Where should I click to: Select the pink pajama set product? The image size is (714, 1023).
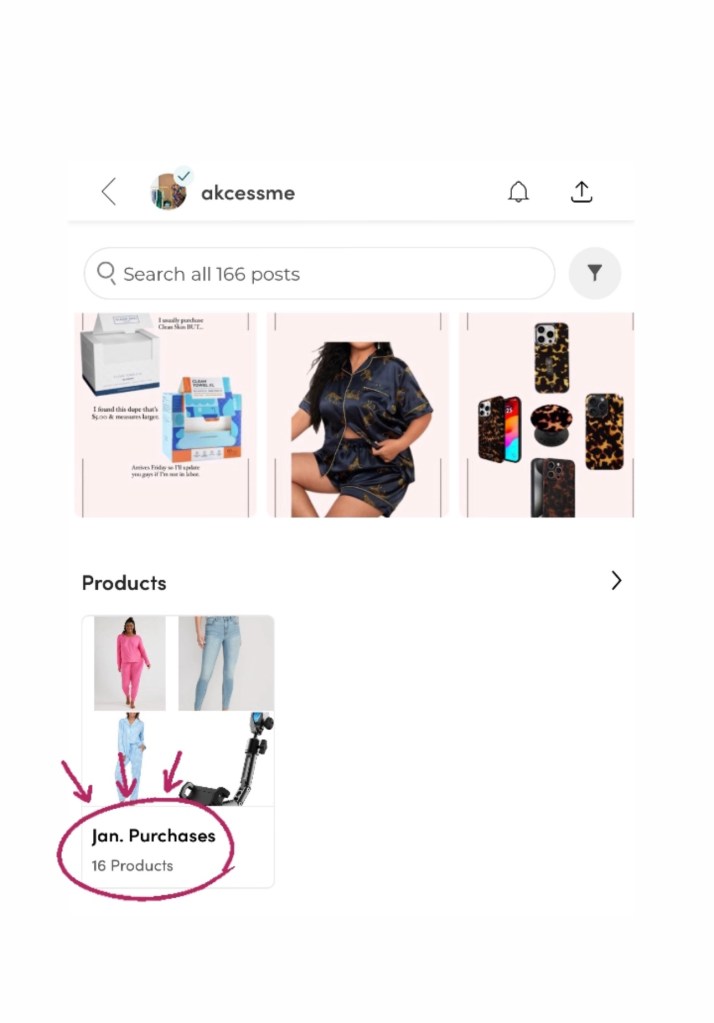[x=129, y=663]
